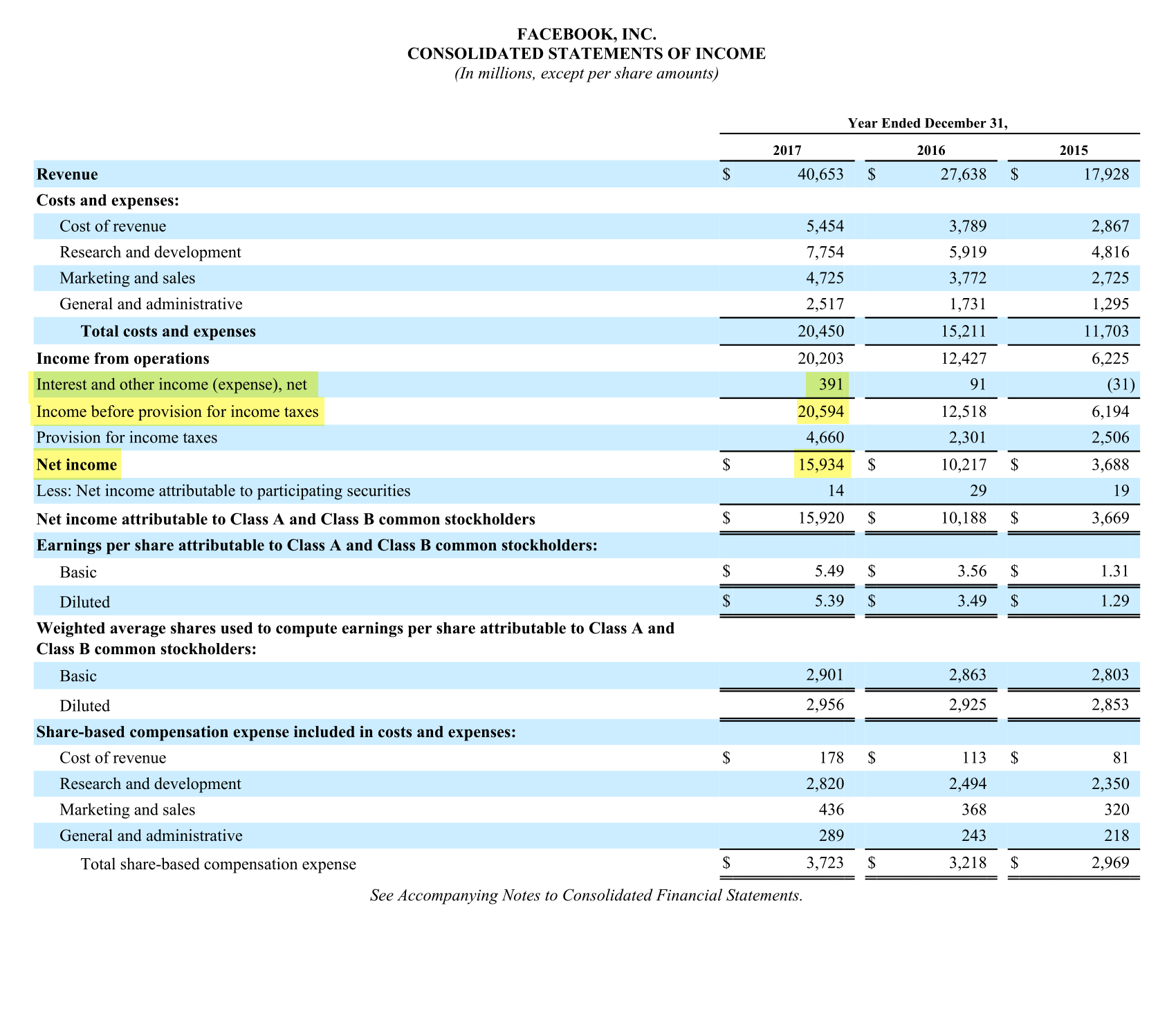Click the tax provision value 2,506
This screenshot has width=1176, height=1011.
tap(1110, 438)
